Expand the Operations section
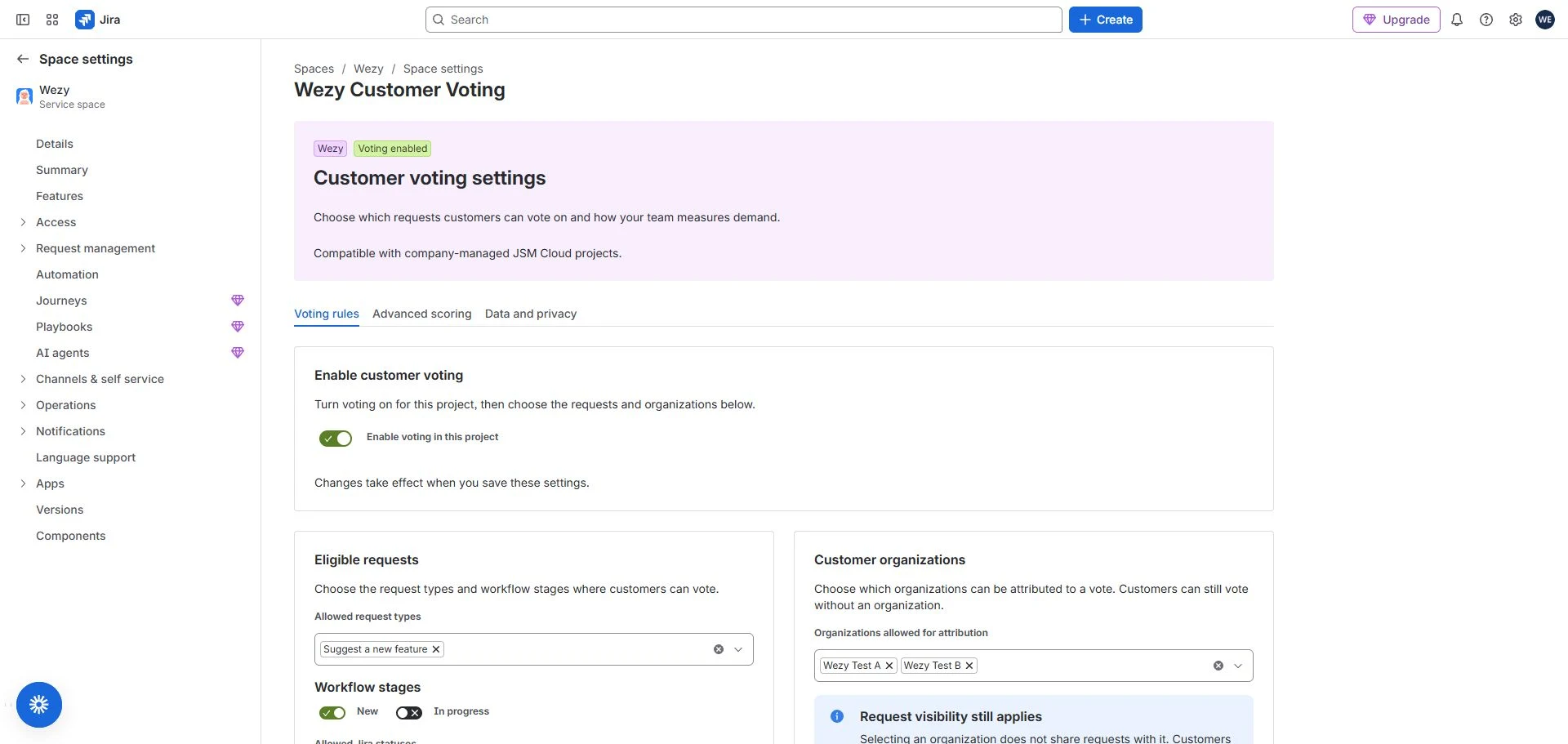This screenshot has width=1568, height=744. tap(23, 405)
